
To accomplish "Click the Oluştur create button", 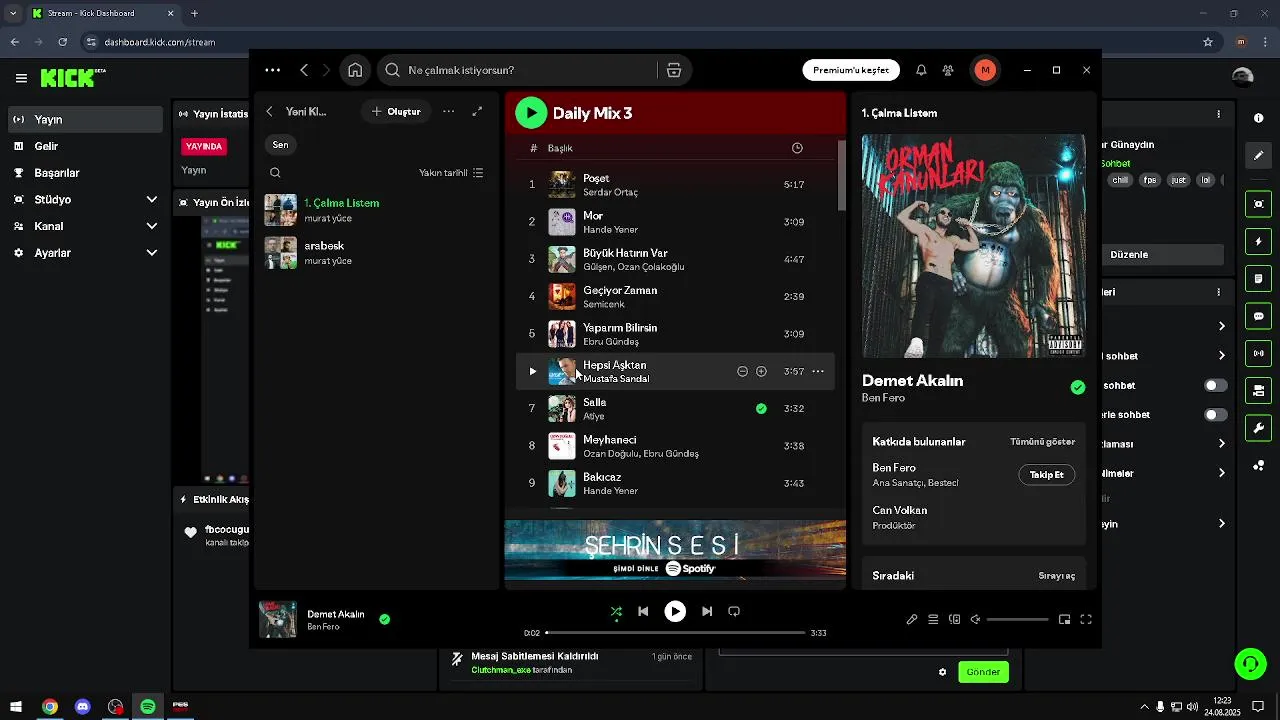I will [396, 111].
